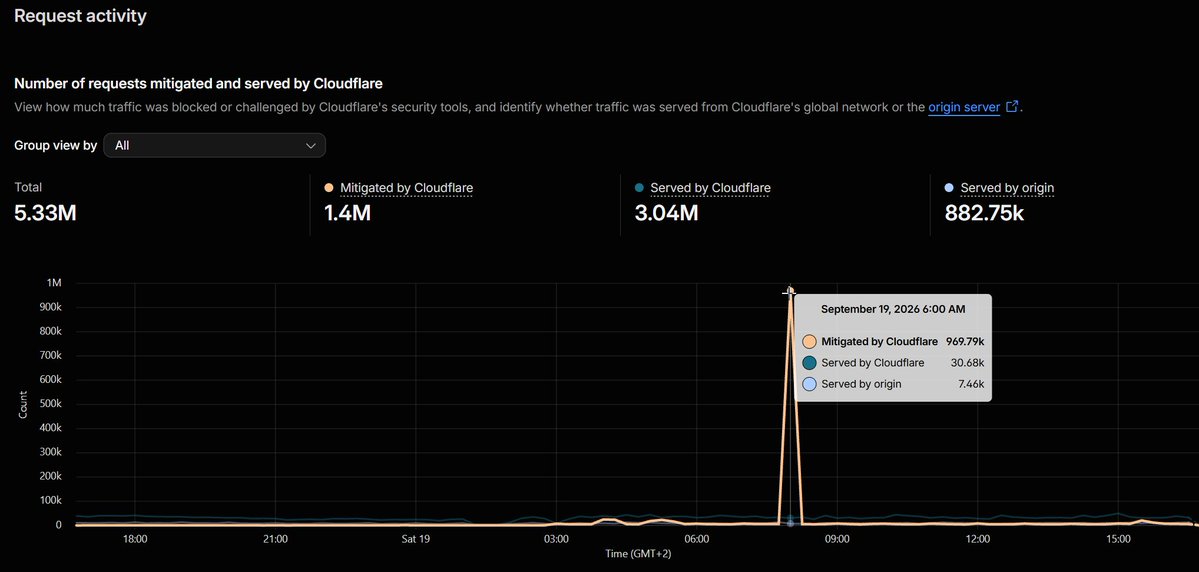
Task: Click the Count y-axis title
Action: pos(21,405)
